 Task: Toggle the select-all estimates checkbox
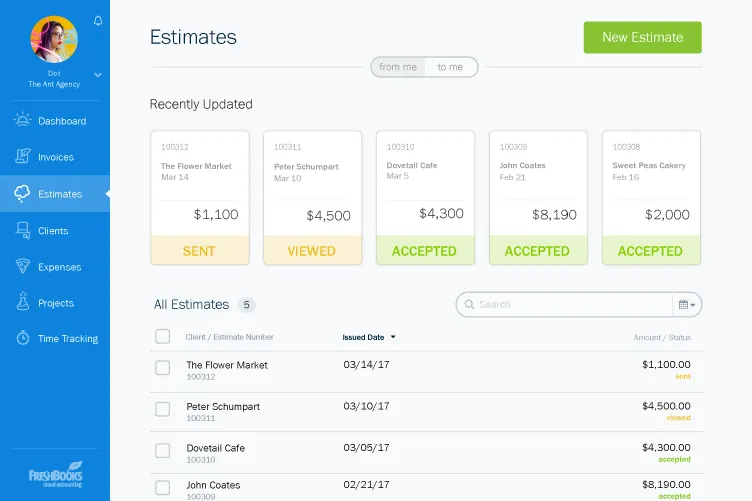(163, 336)
